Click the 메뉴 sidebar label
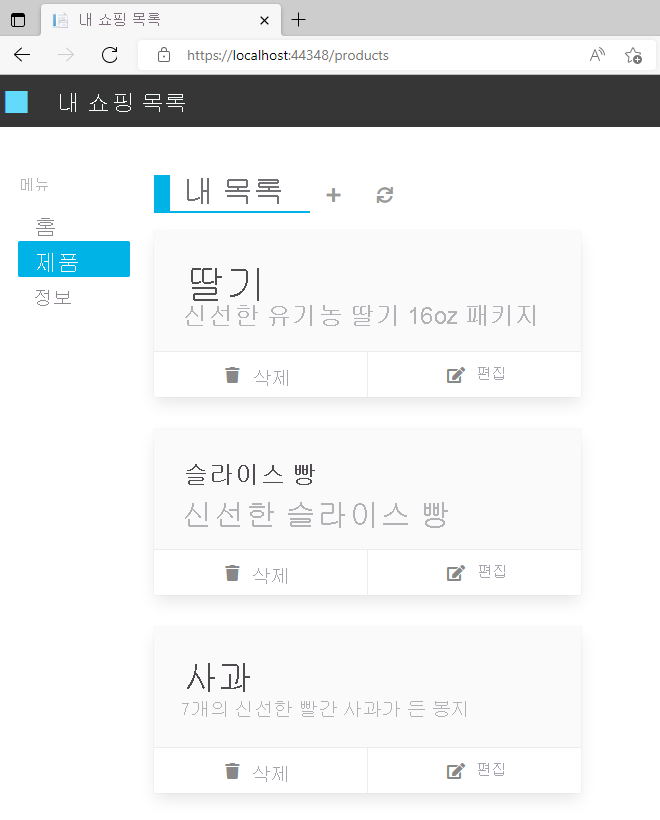The width and height of the screenshot is (660, 820). (x=35, y=184)
